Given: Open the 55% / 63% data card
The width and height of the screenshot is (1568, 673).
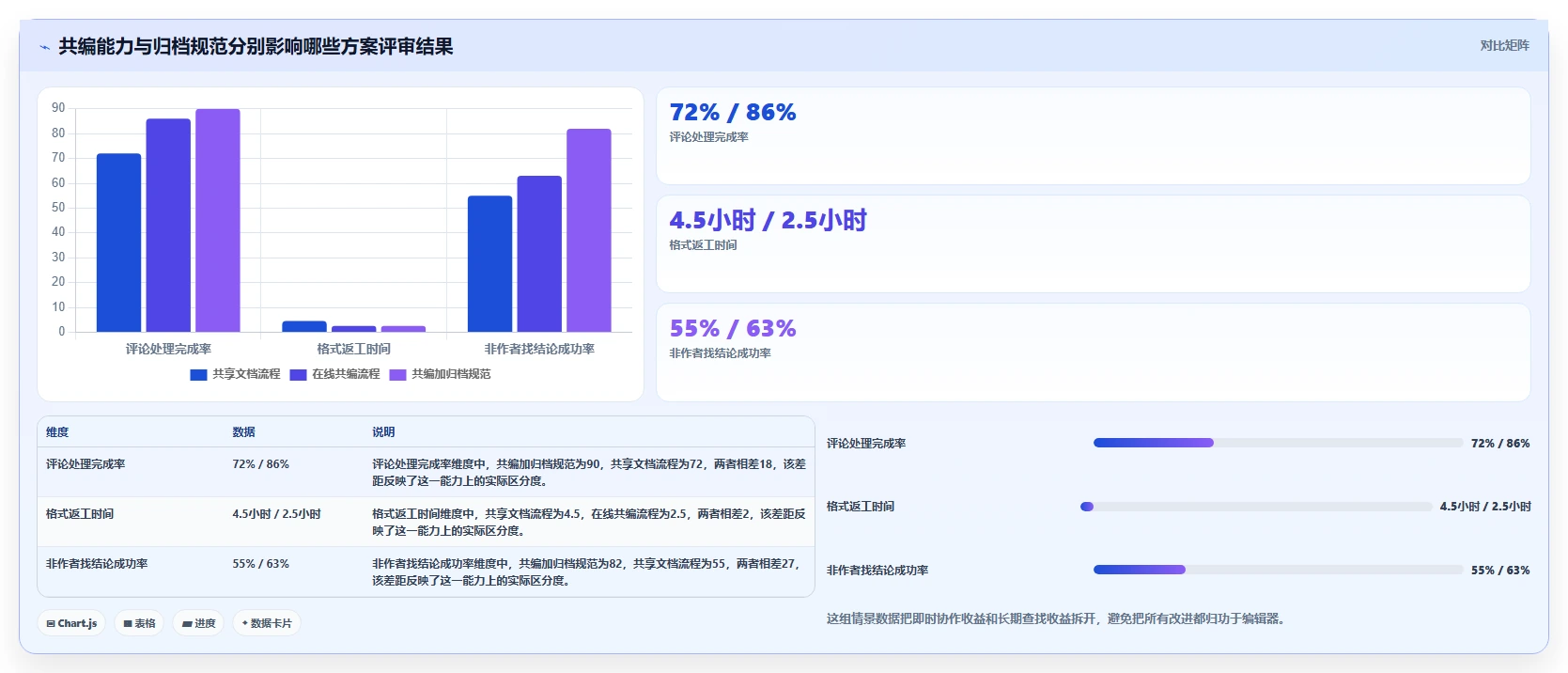Looking at the screenshot, I should (x=1093, y=352).
